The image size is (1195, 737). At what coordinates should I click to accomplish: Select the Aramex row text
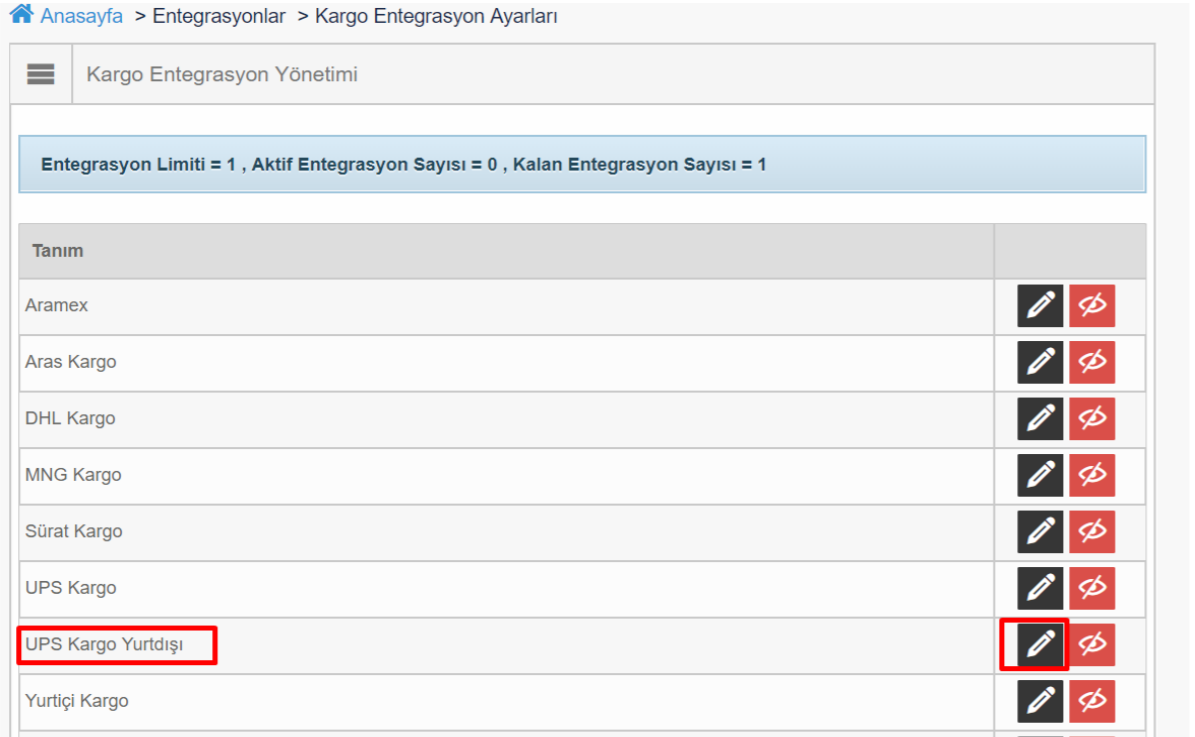[56, 305]
